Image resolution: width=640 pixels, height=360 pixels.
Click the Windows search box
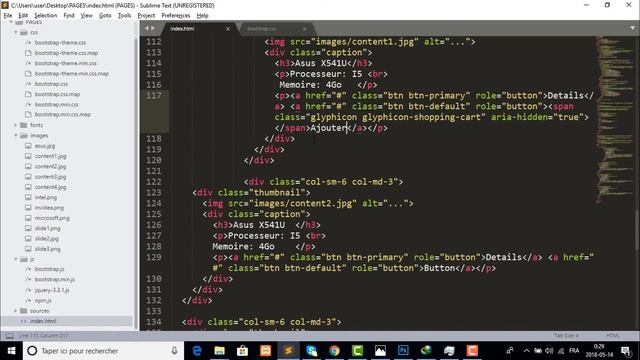(102, 351)
